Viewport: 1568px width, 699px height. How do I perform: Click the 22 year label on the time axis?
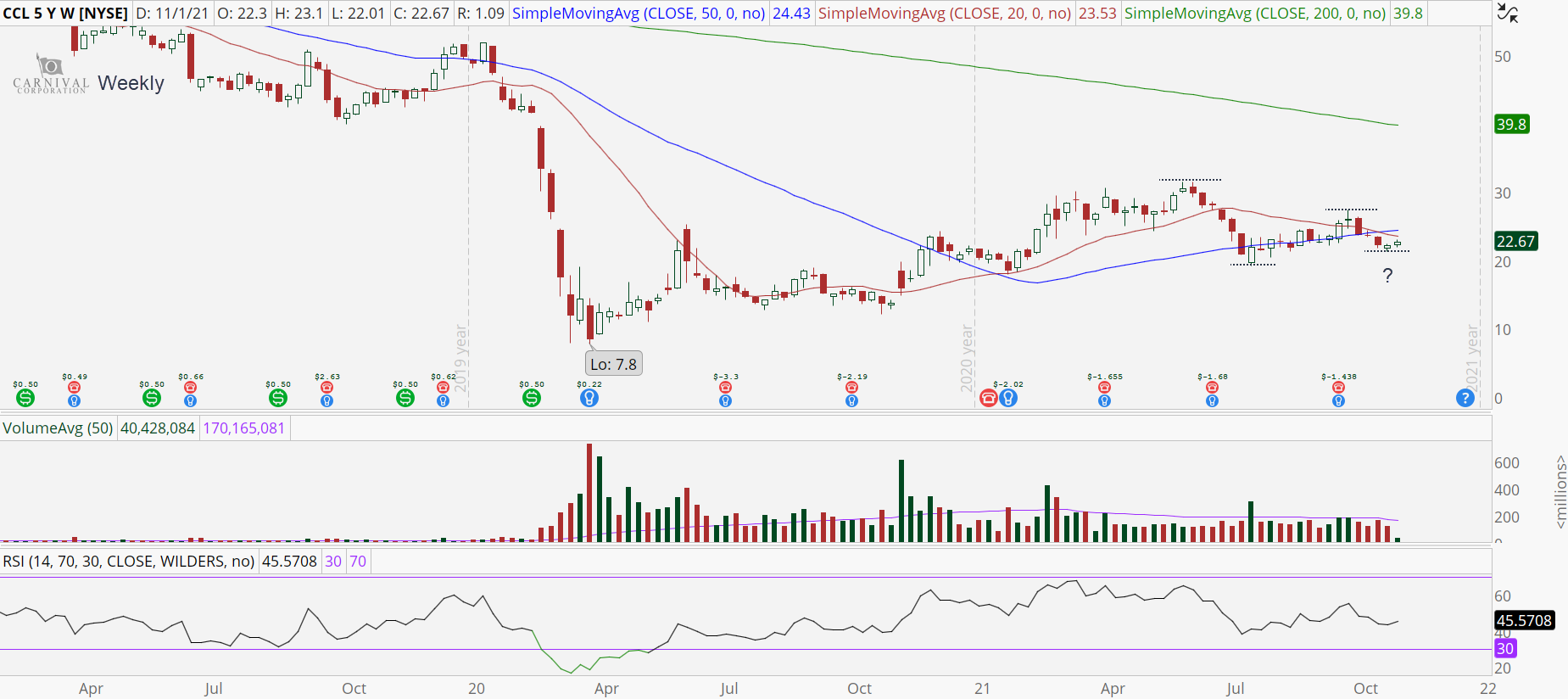pyautogui.click(x=1488, y=689)
